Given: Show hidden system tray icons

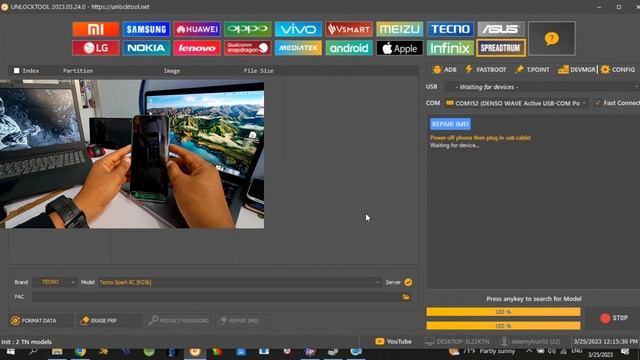Looking at the screenshot, I should tap(529, 352).
